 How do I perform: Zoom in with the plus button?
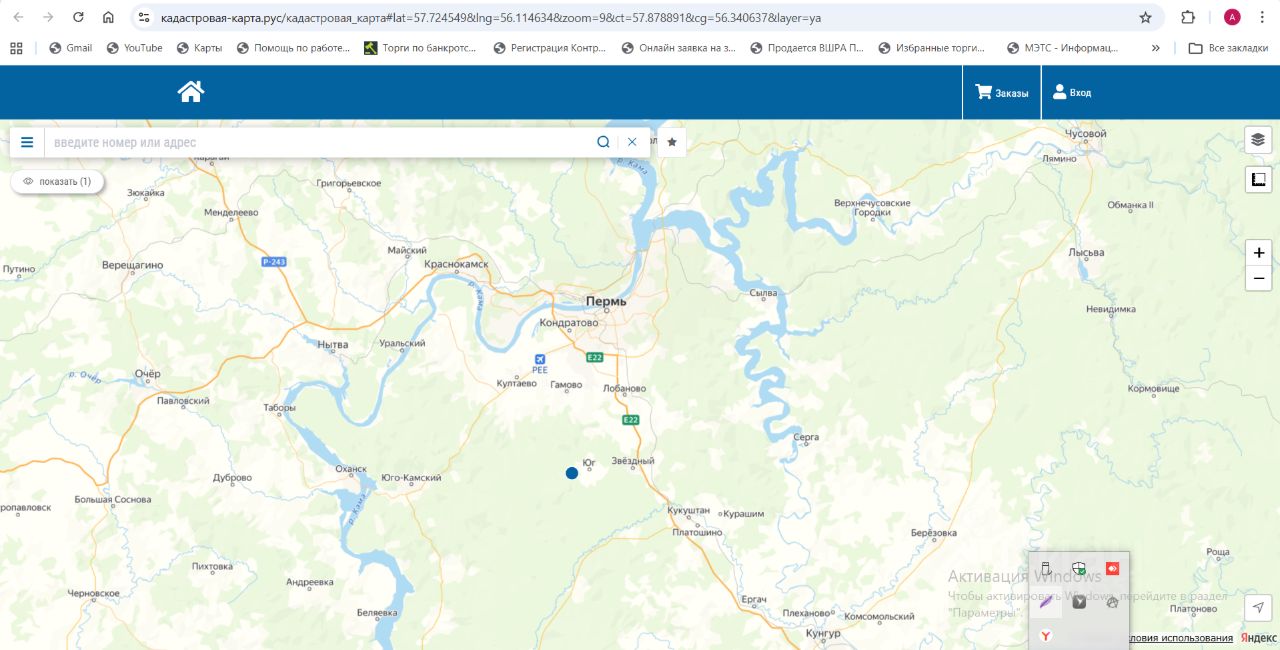[x=1258, y=253]
